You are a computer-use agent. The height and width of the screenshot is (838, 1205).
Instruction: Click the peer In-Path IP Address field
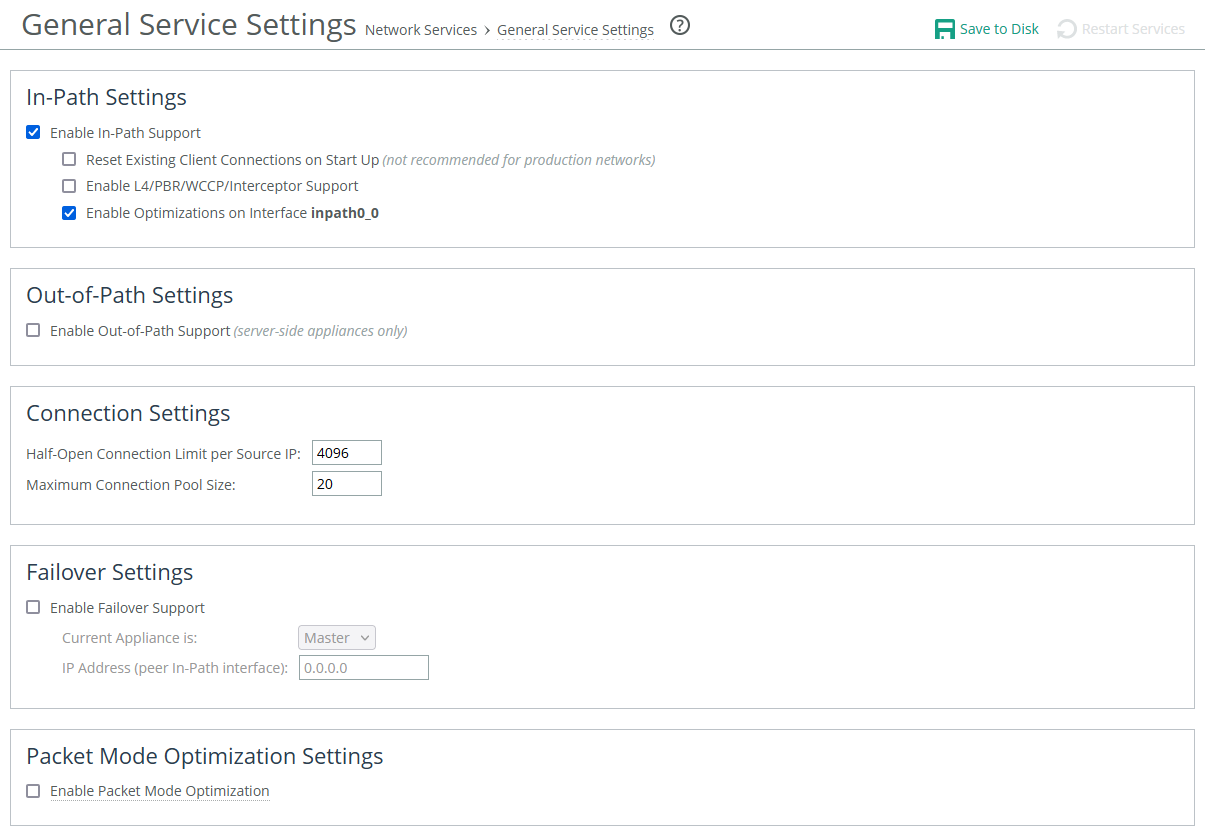click(363, 667)
